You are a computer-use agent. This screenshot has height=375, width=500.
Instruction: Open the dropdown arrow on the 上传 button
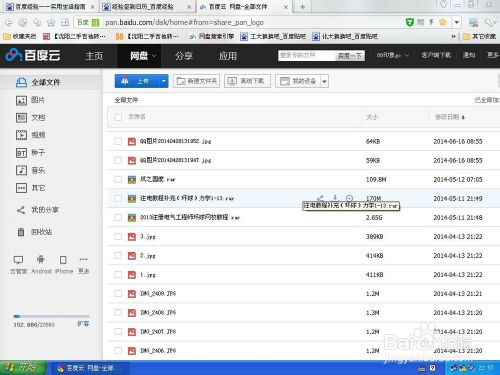tap(163, 81)
